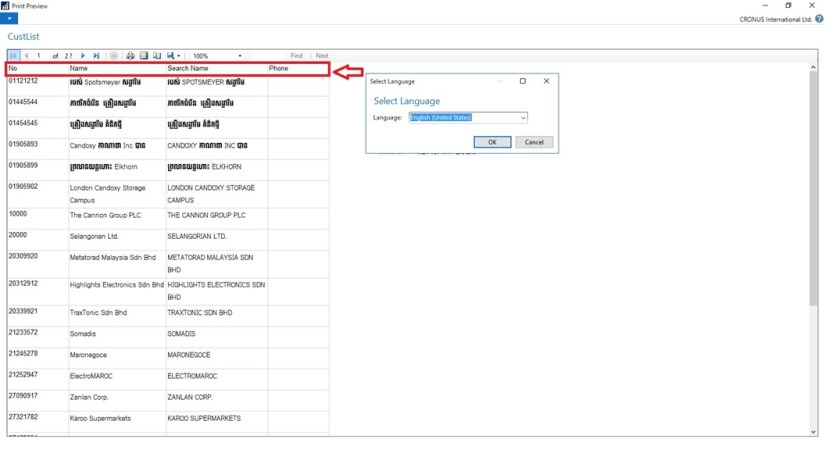Click the Find link in toolbar

click(296, 56)
